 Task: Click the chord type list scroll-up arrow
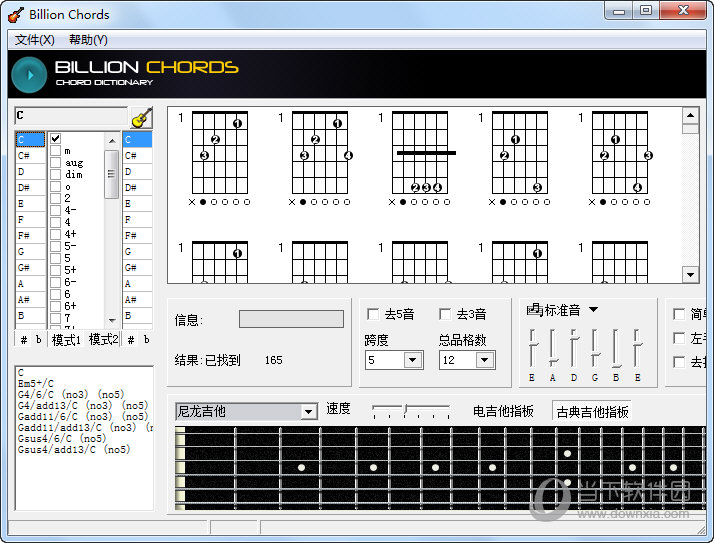112,141
